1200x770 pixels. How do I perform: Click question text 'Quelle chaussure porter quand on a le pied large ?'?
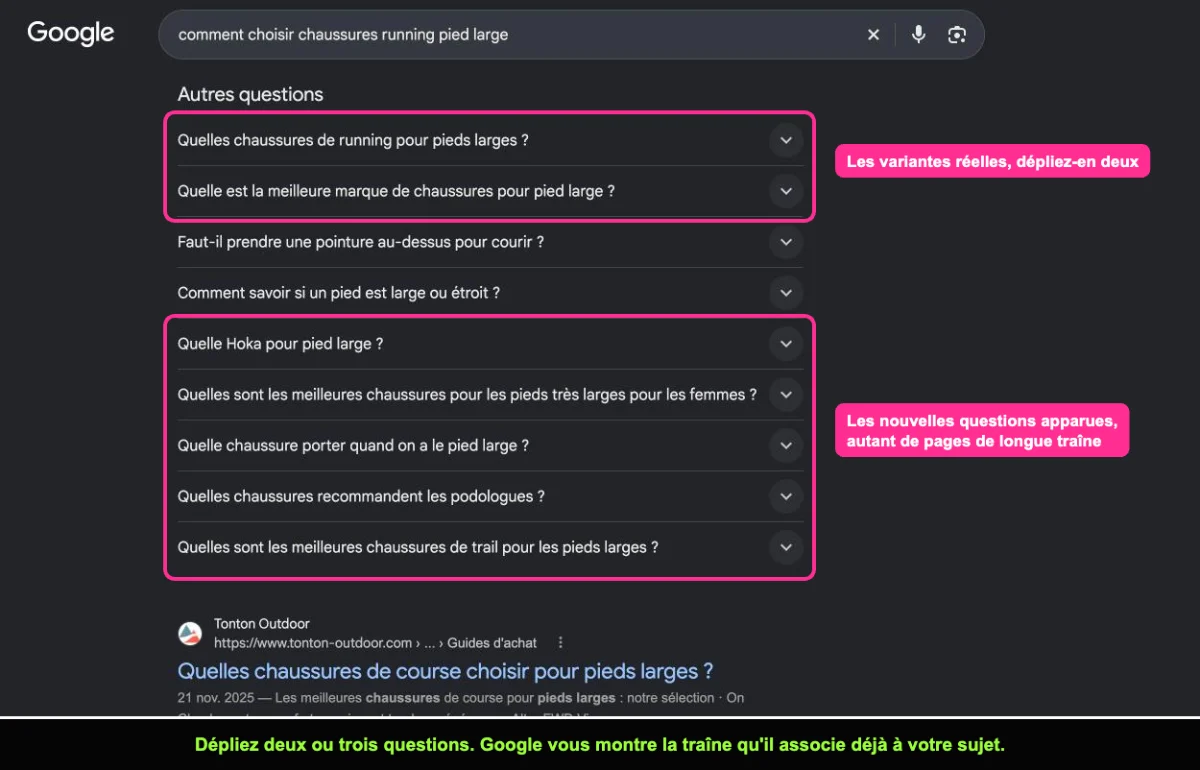point(353,446)
